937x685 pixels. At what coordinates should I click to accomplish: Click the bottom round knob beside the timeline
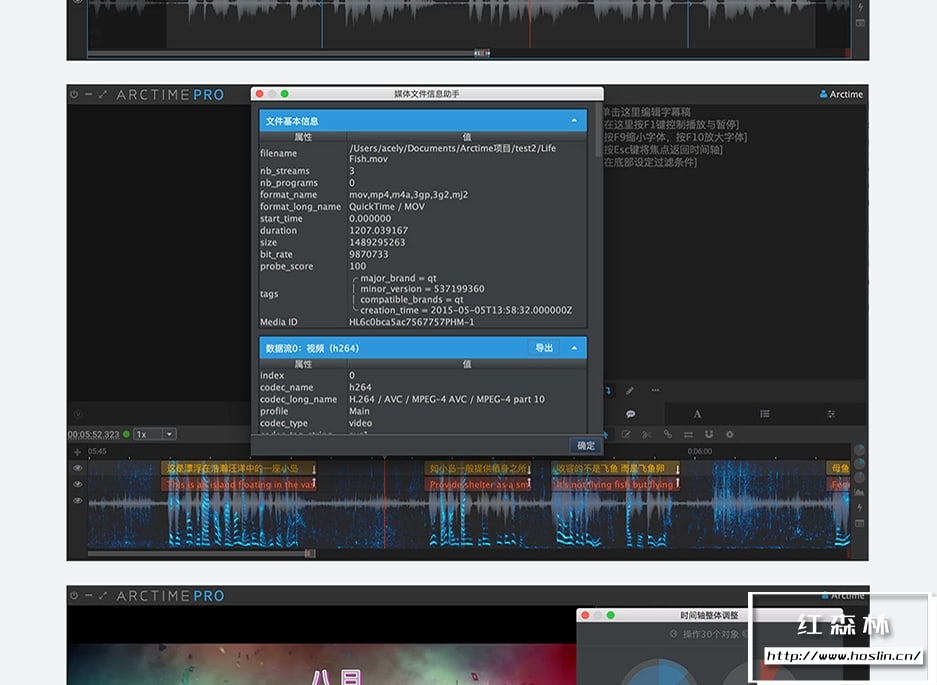pyautogui.click(x=859, y=478)
